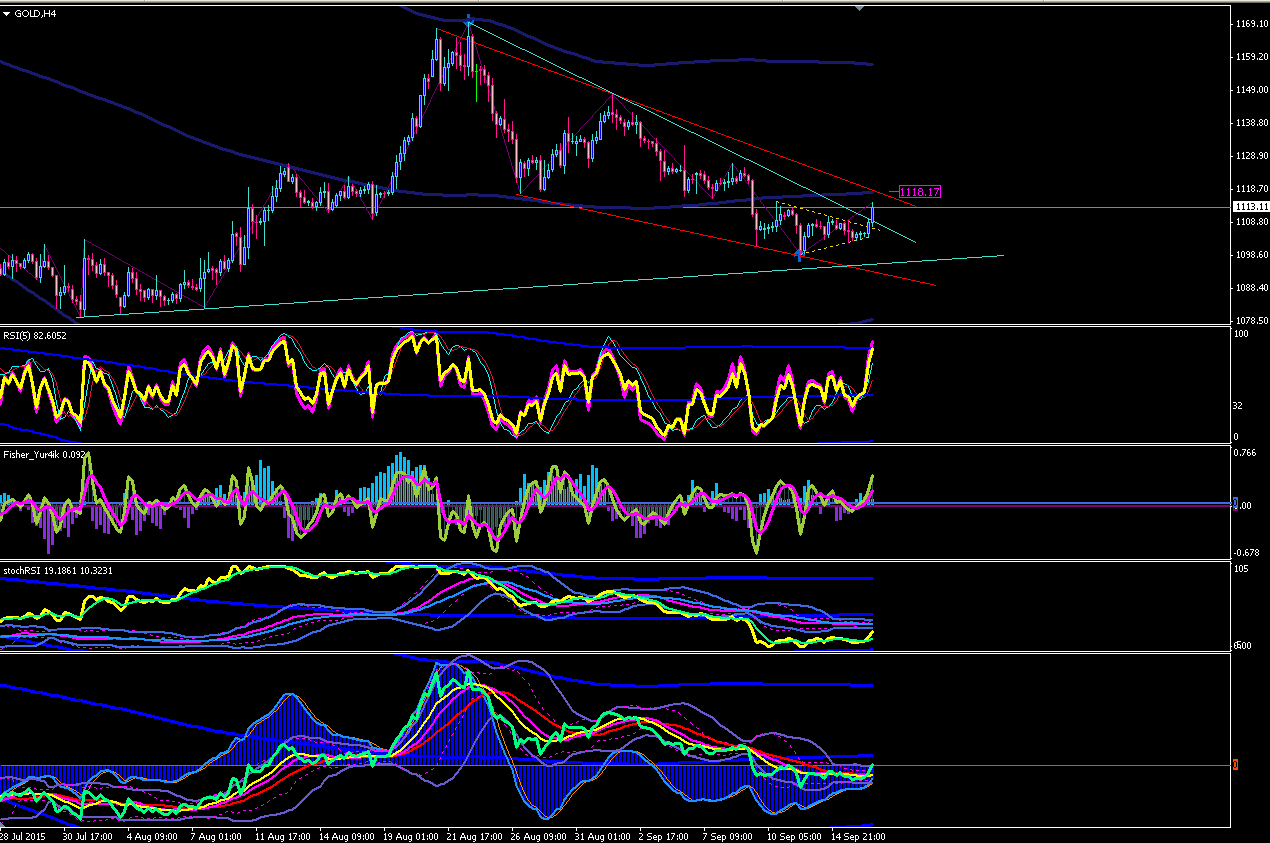Click the 1118.70 price axis value
Screen dimensions: 1270x843
[1250, 188]
